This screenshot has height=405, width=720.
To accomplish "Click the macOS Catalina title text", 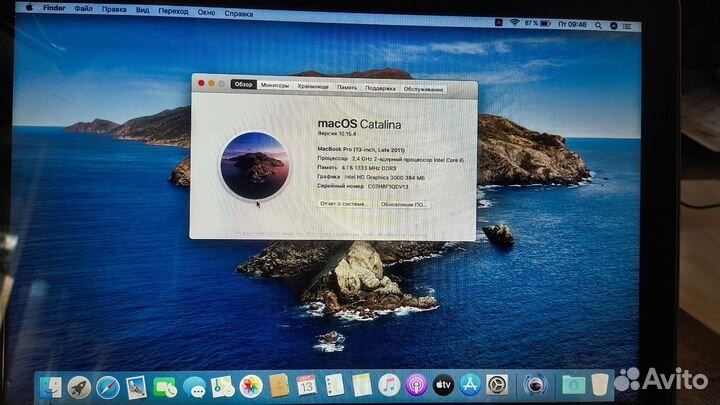I will (x=360, y=124).
